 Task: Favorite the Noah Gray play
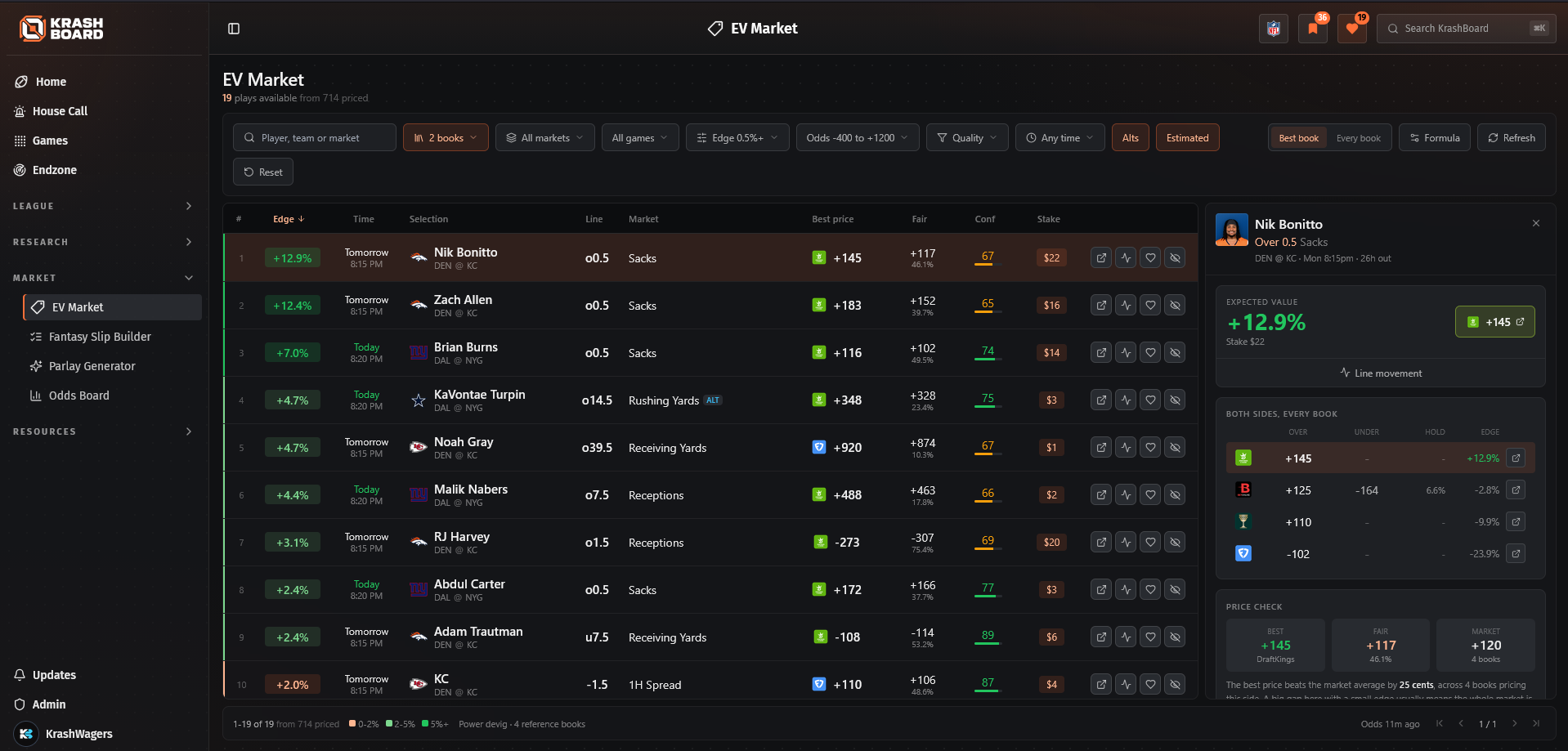pos(1150,448)
